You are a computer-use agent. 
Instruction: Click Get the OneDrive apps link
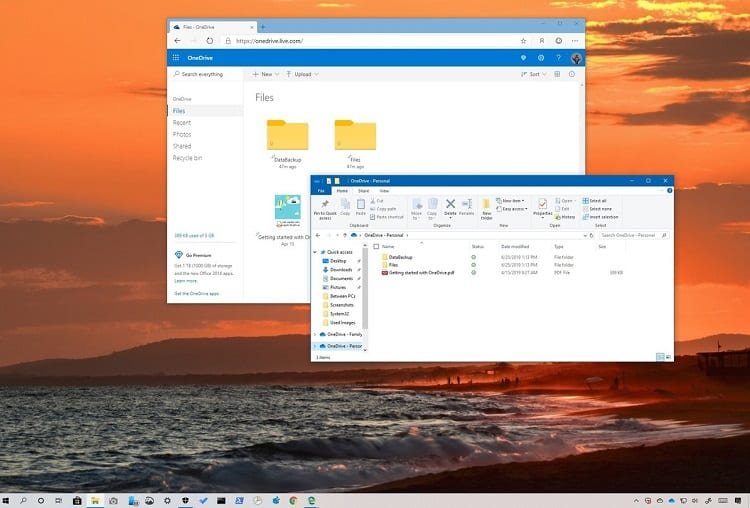pos(197,294)
